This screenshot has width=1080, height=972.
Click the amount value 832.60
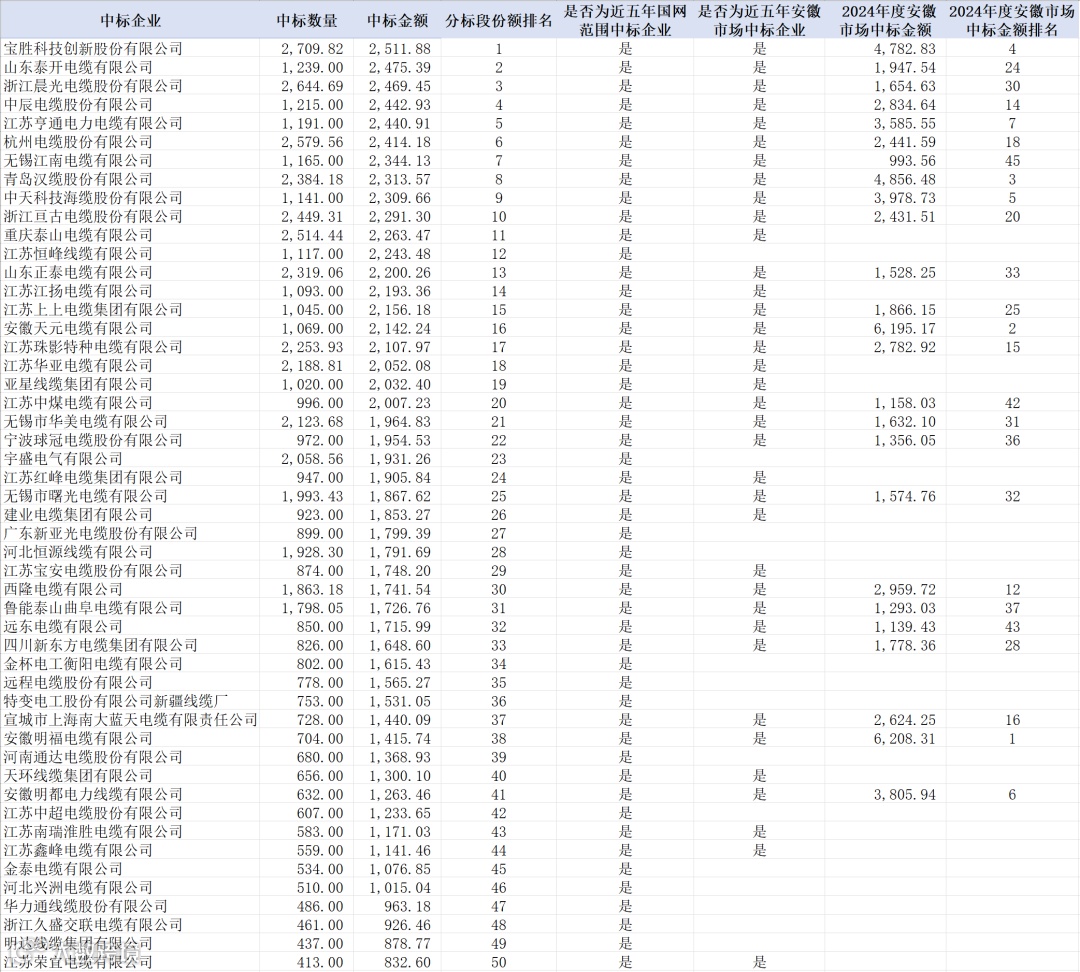click(x=408, y=962)
